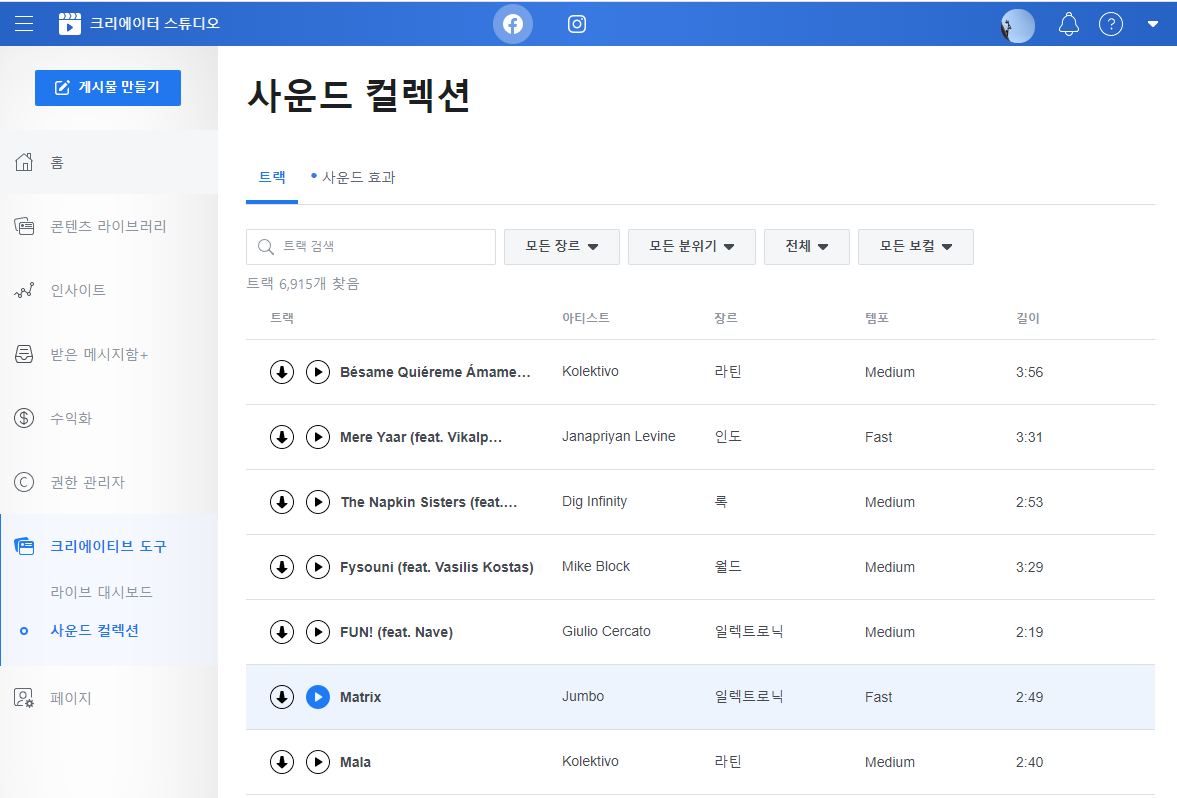The height and width of the screenshot is (798, 1177).
Task: Open the 모든 분위기 dropdown
Action: (691, 247)
